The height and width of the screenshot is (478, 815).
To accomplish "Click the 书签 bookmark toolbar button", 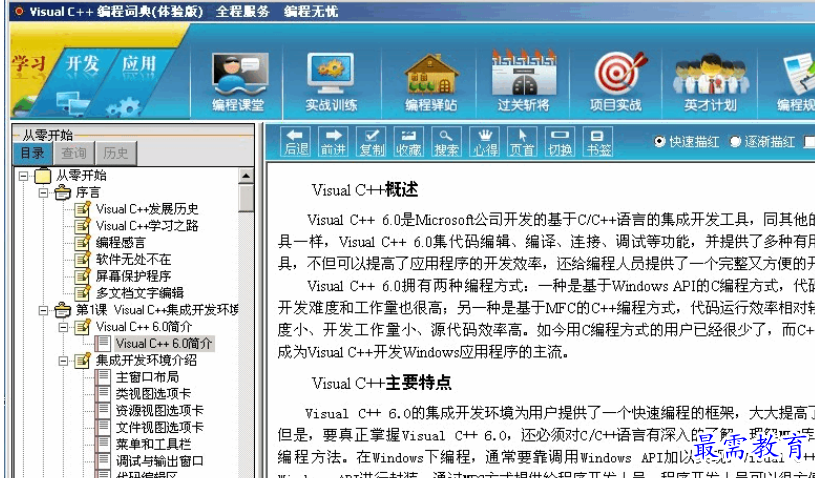I will [x=598, y=142].
